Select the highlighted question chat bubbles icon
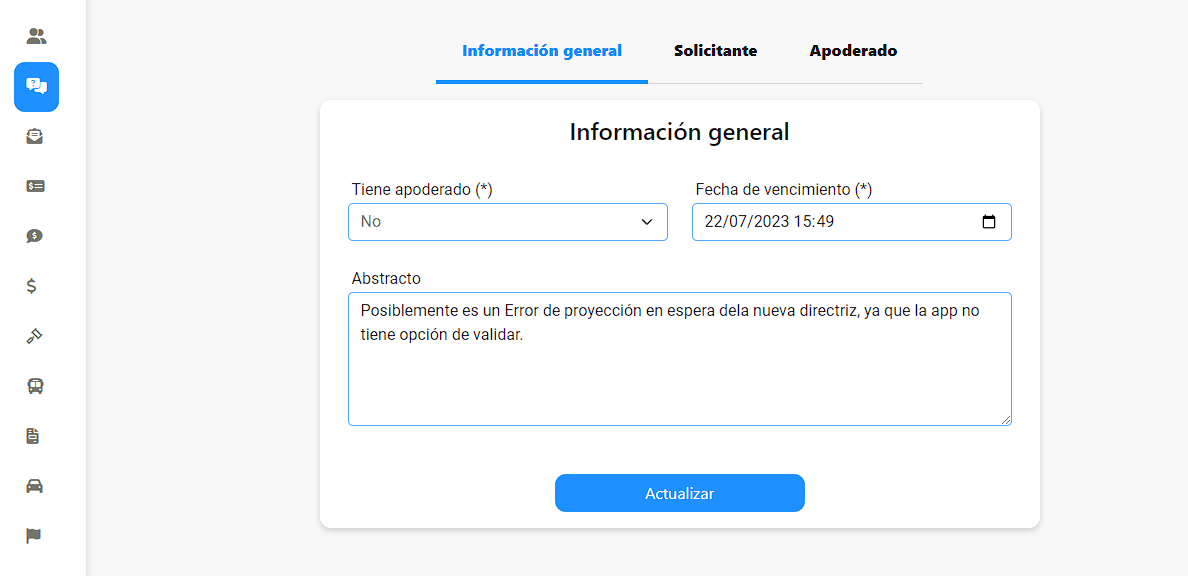This screenshot has height=576, width=1188. click(36, 86)
